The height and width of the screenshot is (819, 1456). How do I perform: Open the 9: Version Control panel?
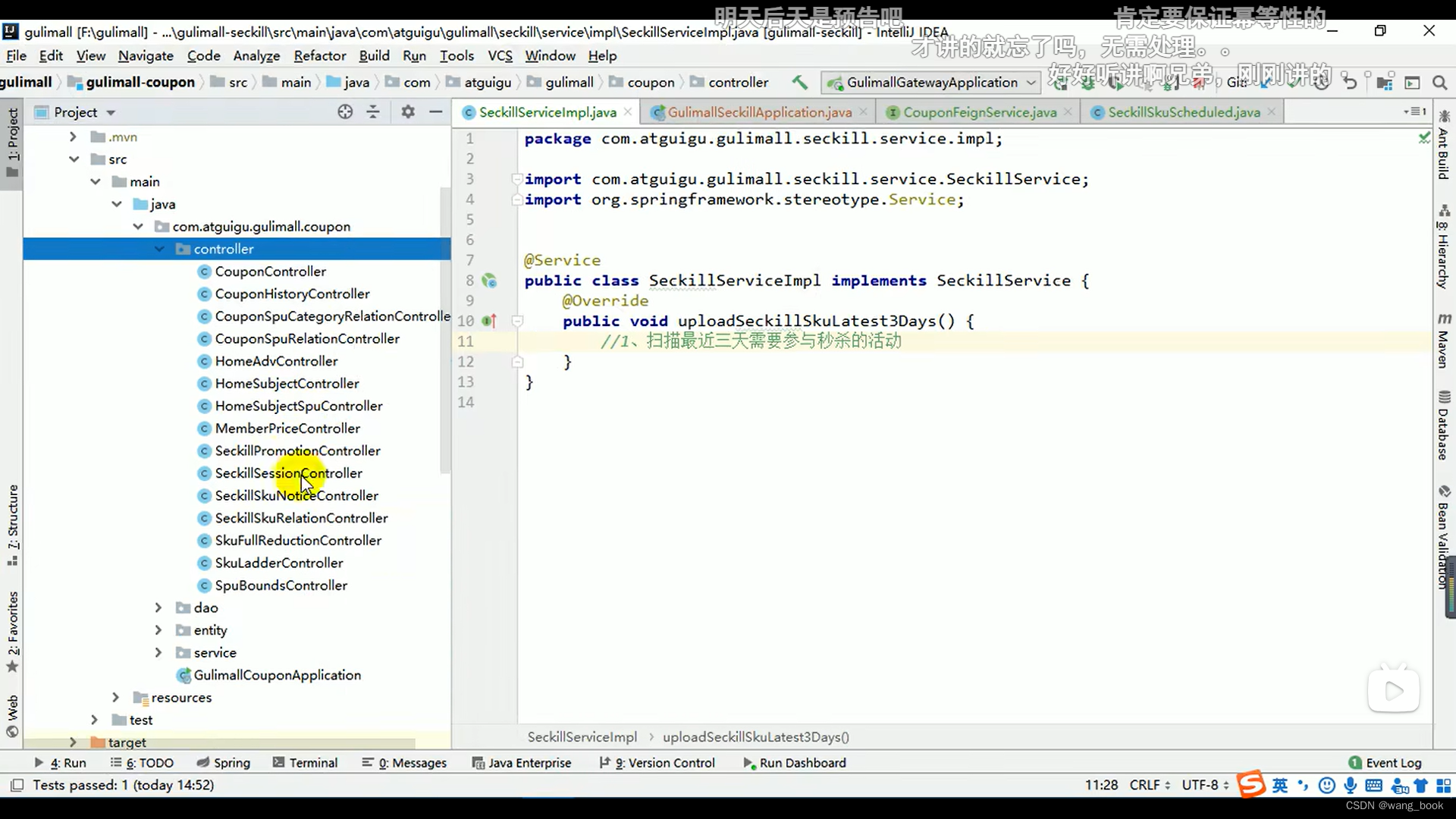(657, 763)
